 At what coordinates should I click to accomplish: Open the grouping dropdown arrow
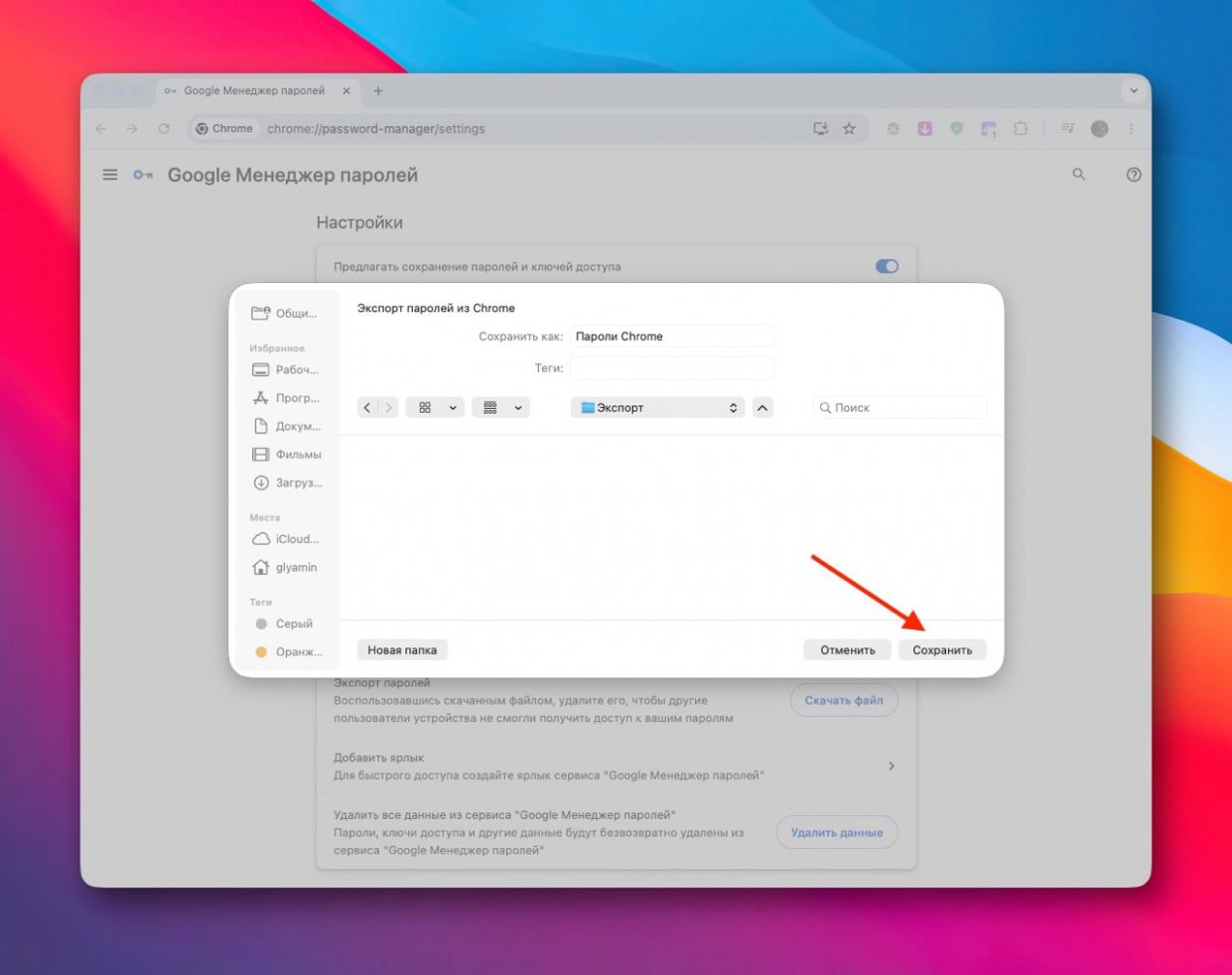coord(518,408)
